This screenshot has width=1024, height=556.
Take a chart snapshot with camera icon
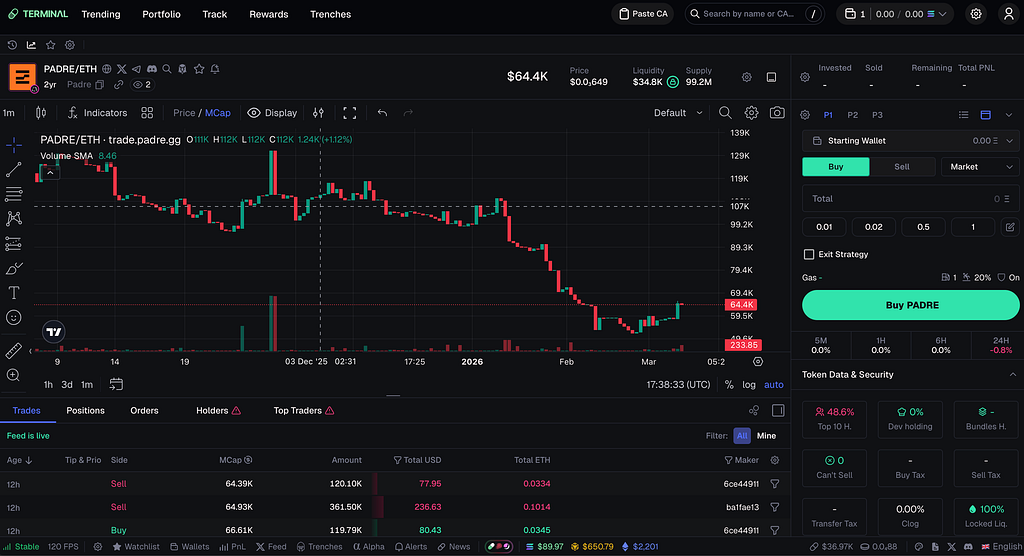coord(776,113)
